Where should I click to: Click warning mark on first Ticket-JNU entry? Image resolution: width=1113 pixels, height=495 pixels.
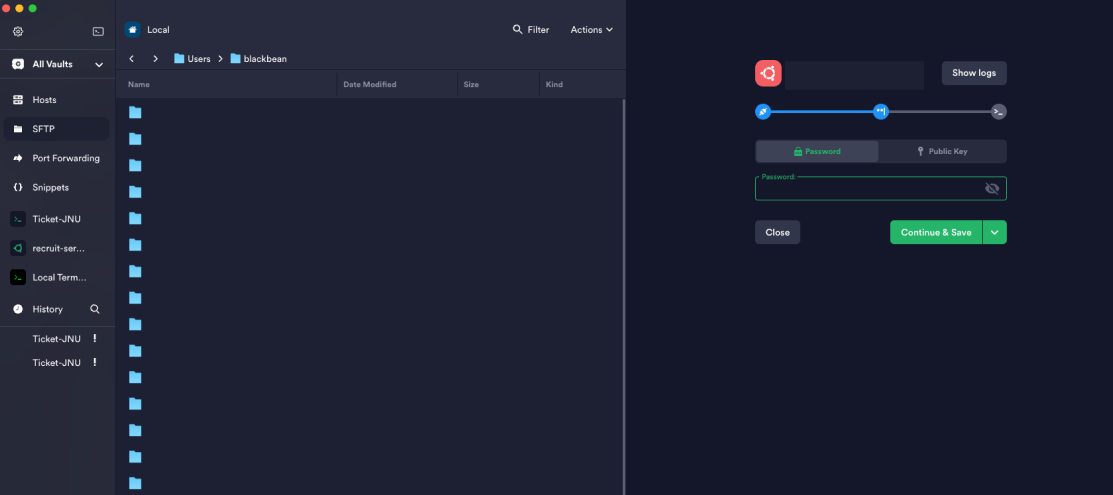94,339
